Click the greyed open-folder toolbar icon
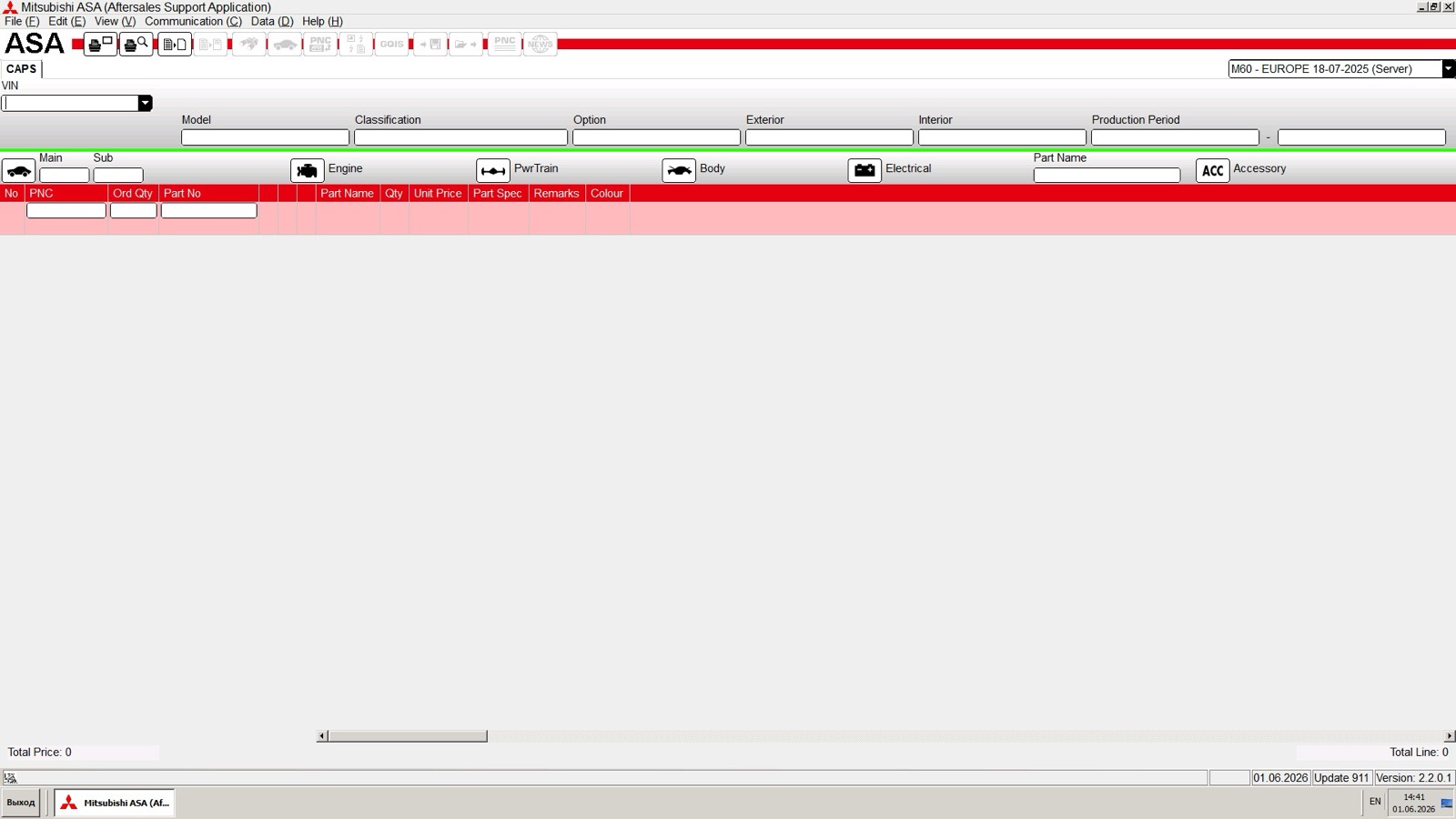This screenshot has width=1456, height=819. pyautogui.click(x=466, y=44)
